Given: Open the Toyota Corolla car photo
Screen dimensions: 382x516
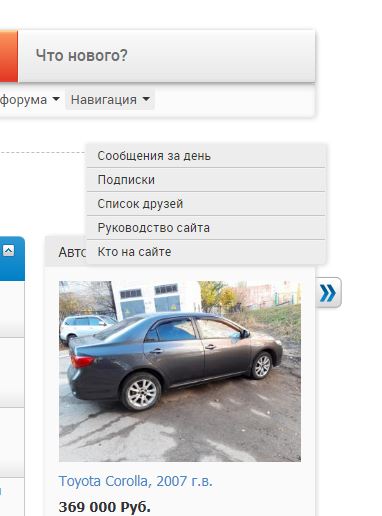Looking at the screenshot, I should [x=180, y=371].
